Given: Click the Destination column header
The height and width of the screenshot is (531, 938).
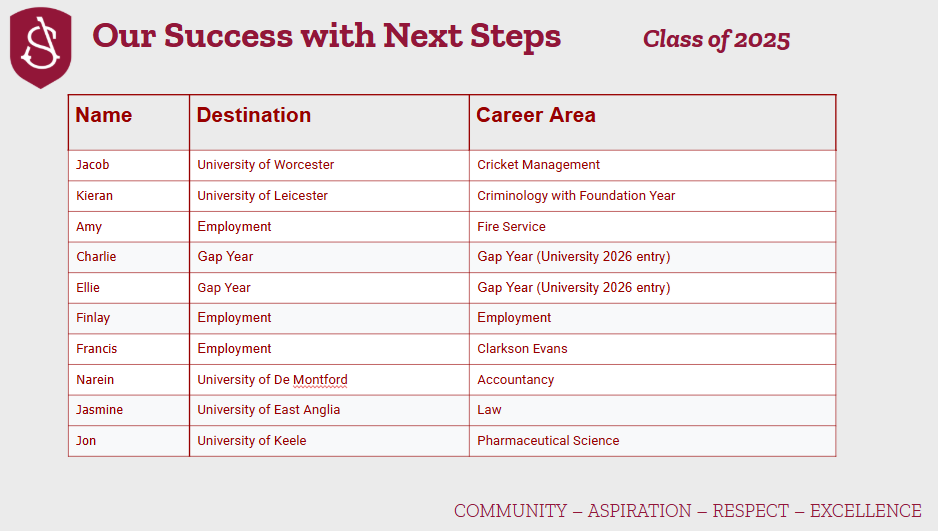Looking at the screenshot, I should pyautogui.click(x=254, y=116).
